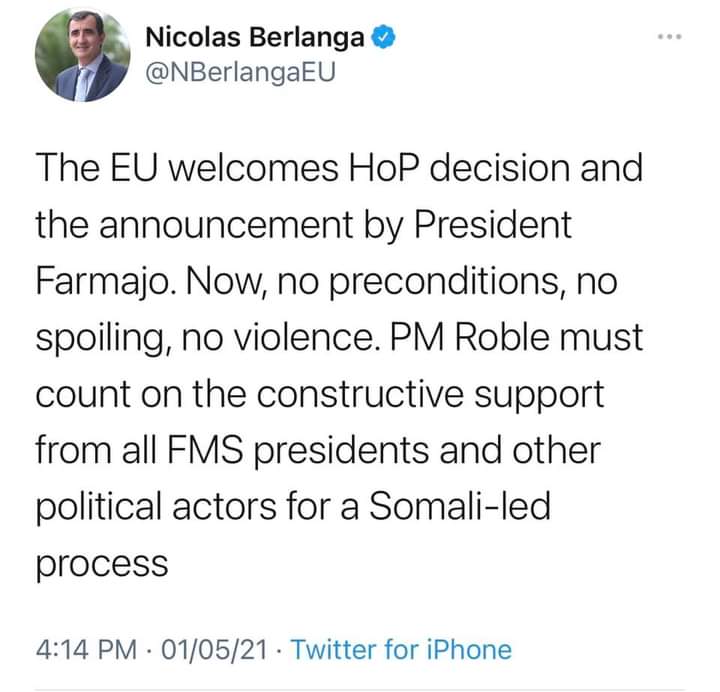
Task: Click the 01/05/21 date
Action: click(x=220, y=650)
